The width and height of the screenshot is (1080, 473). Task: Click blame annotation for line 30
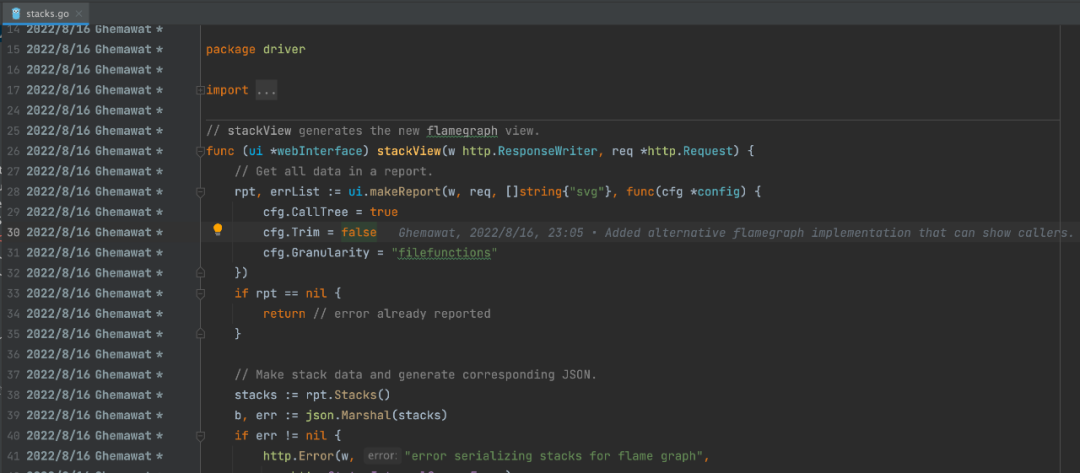[x=94, y=232]
